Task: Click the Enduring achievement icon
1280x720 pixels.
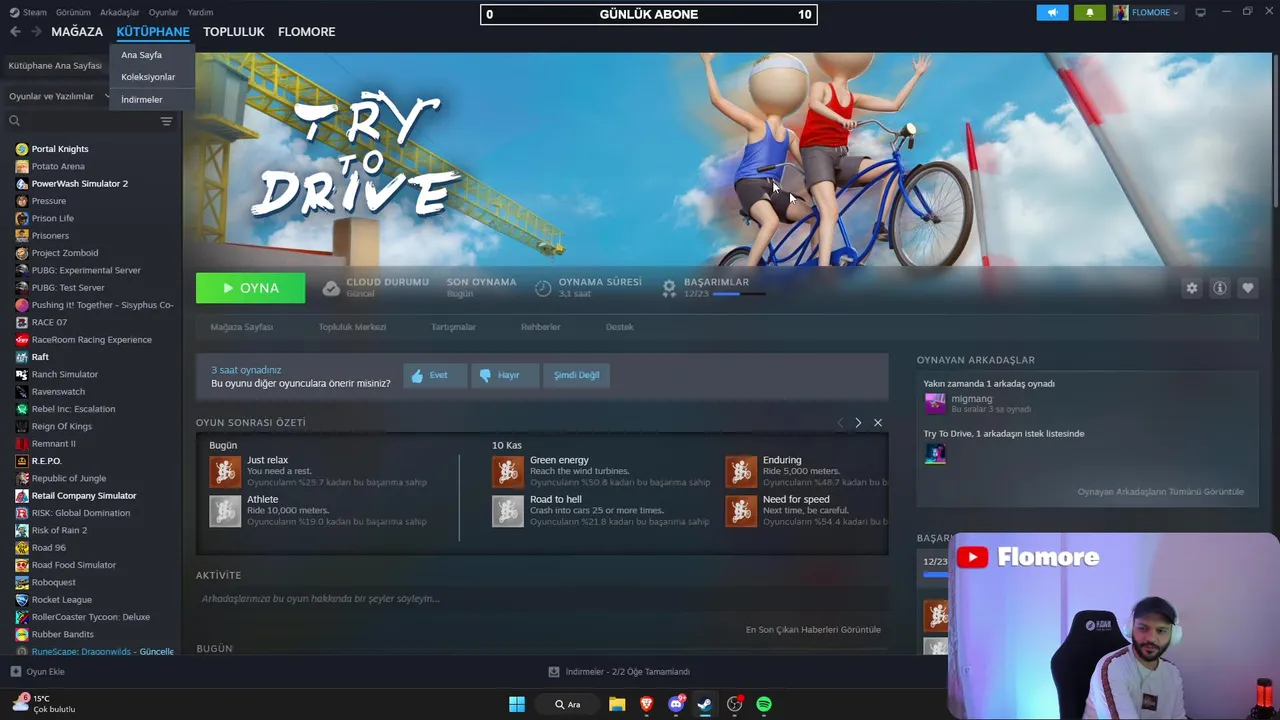Action: [741, 471]
